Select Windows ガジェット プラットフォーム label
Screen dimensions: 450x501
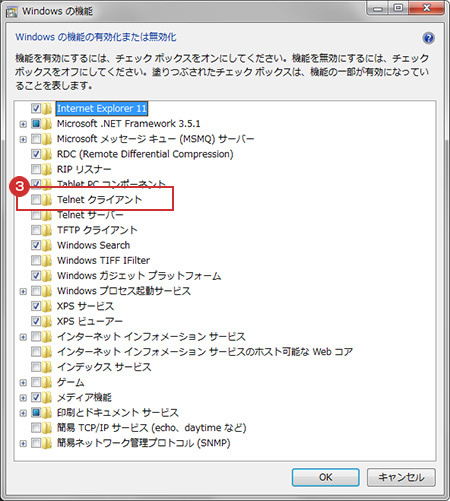tap(139, 276)
